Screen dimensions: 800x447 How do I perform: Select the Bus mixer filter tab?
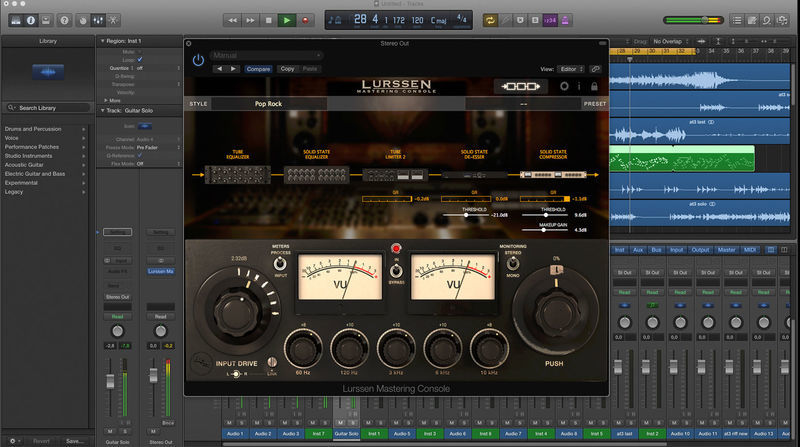656,250
